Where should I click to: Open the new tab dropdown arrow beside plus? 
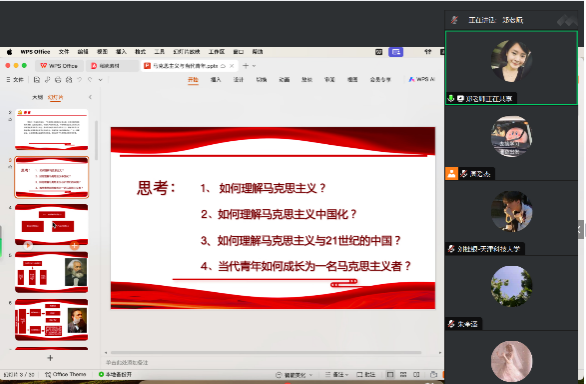(254, 66)
